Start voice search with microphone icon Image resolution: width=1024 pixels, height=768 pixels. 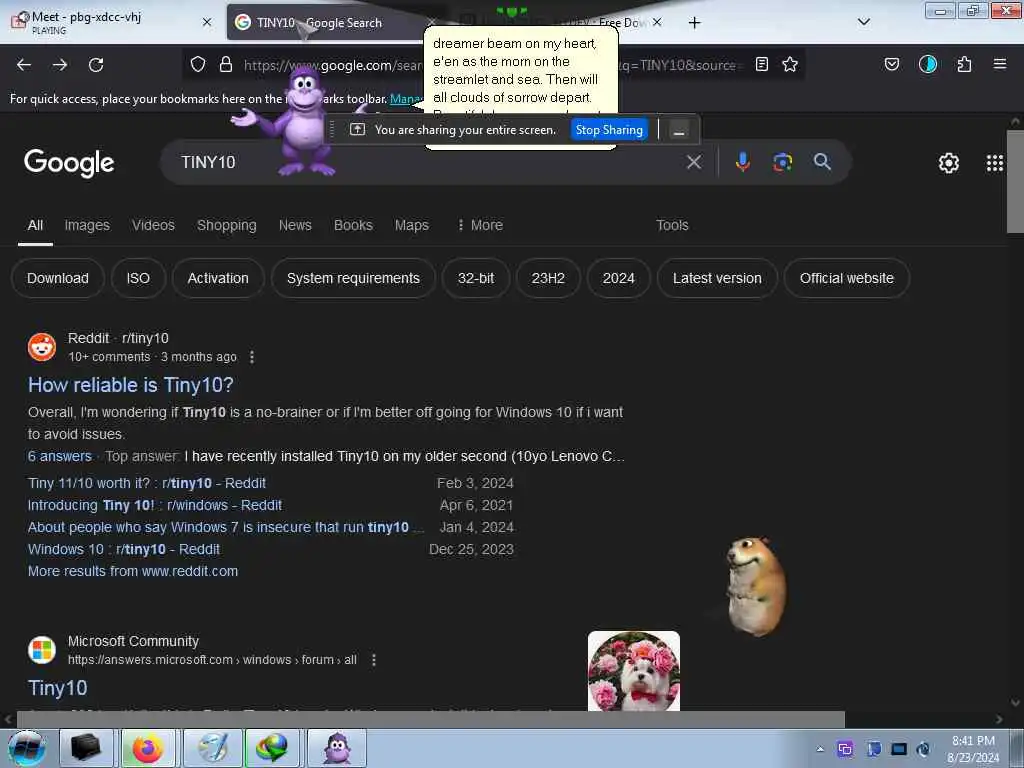[x=743, y=162]
